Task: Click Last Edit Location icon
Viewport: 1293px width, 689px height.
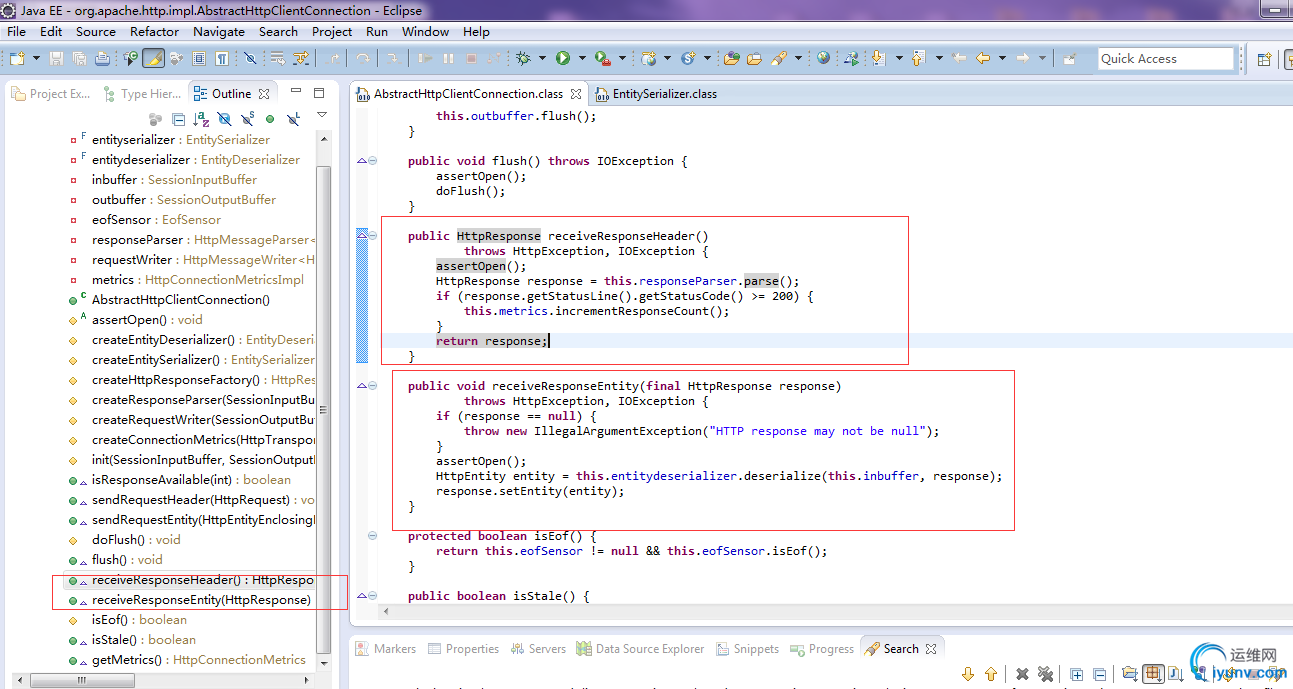Action: click(x=959, y=58)
